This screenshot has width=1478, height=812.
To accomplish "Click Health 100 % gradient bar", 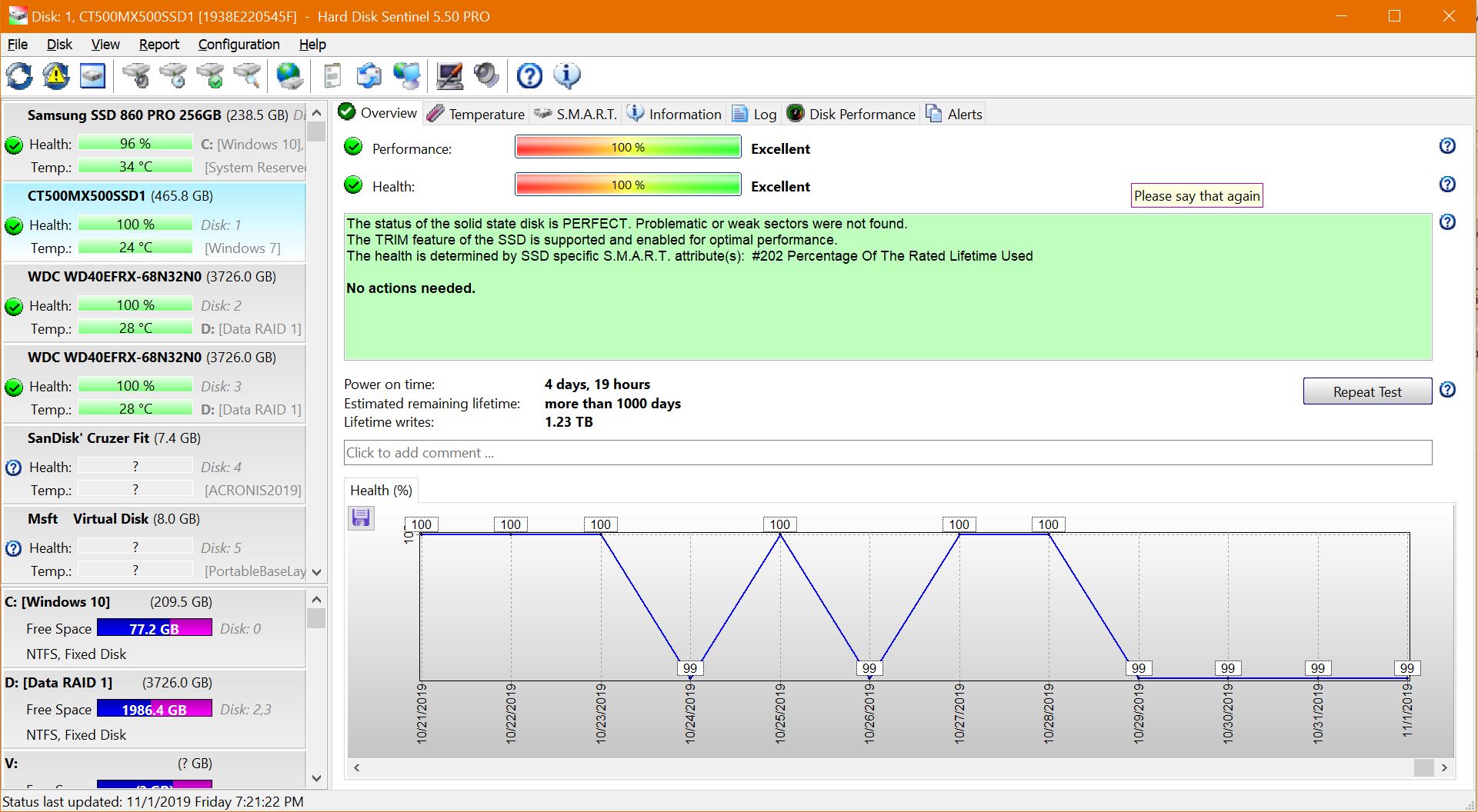I will [628, 185].
